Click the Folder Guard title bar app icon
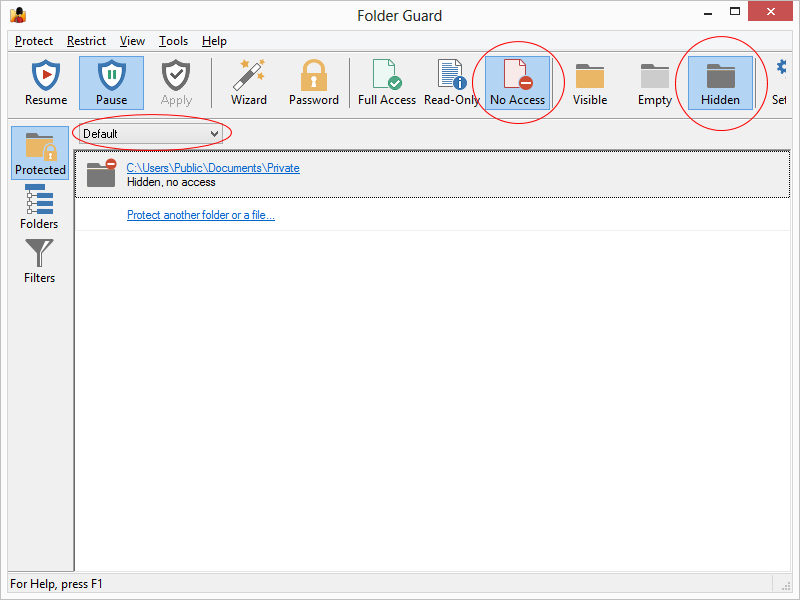This screenshot has width=800, height=600. click(x=17, y=15)
